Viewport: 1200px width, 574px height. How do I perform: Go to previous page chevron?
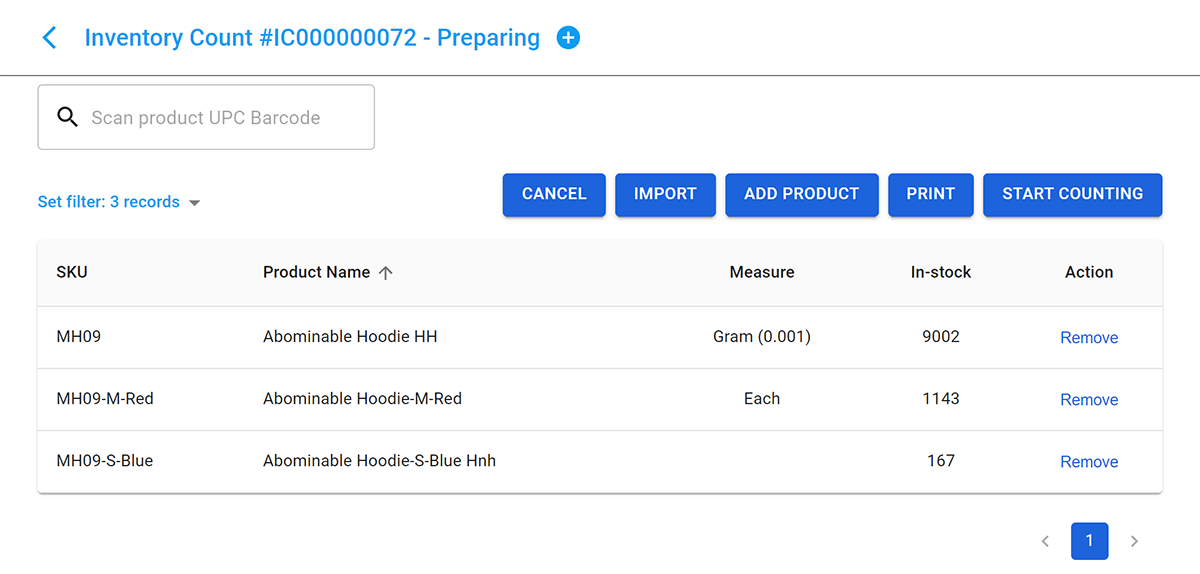1045,541
